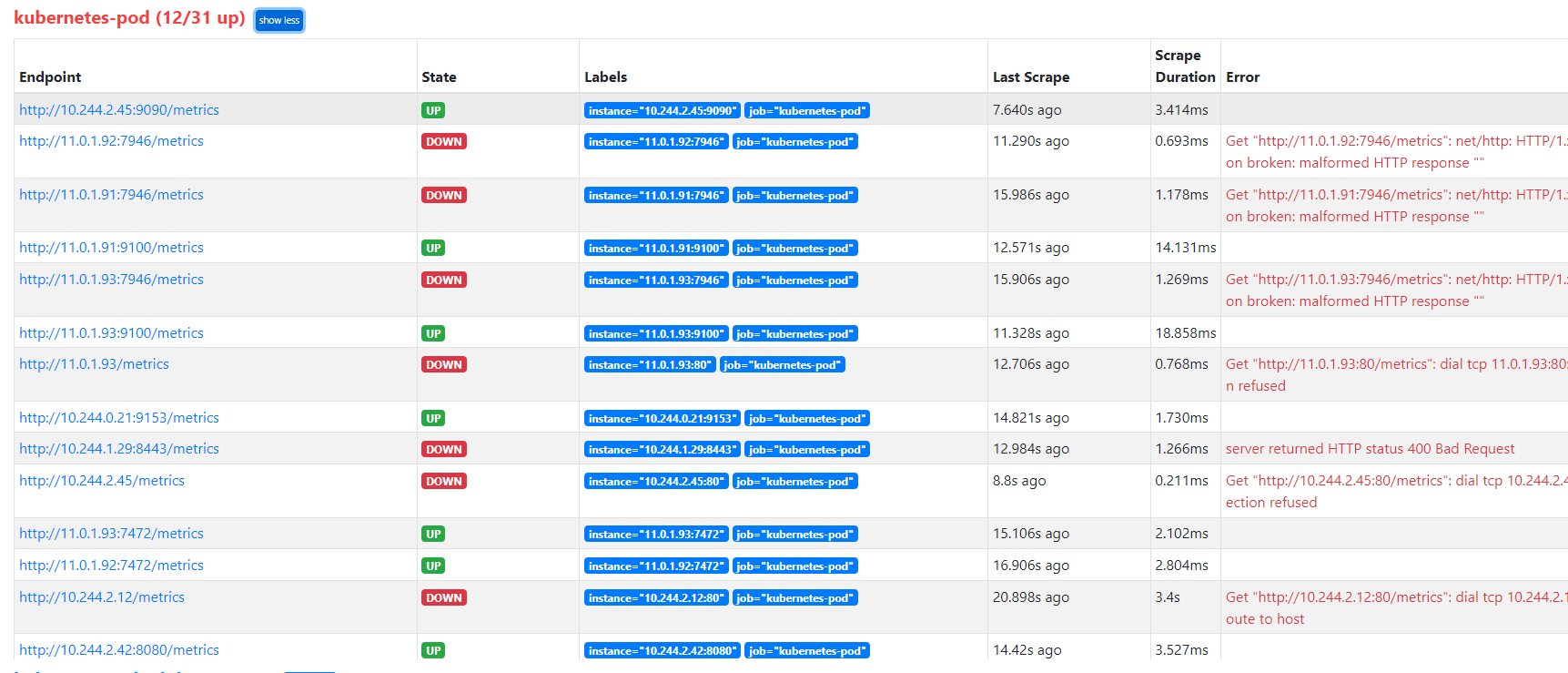This screenshot has width=1568, height=673.
Task: Click the kubernetes-pod (12/31 up) heading
Action: pyautogui.click(x=129, y=18)
